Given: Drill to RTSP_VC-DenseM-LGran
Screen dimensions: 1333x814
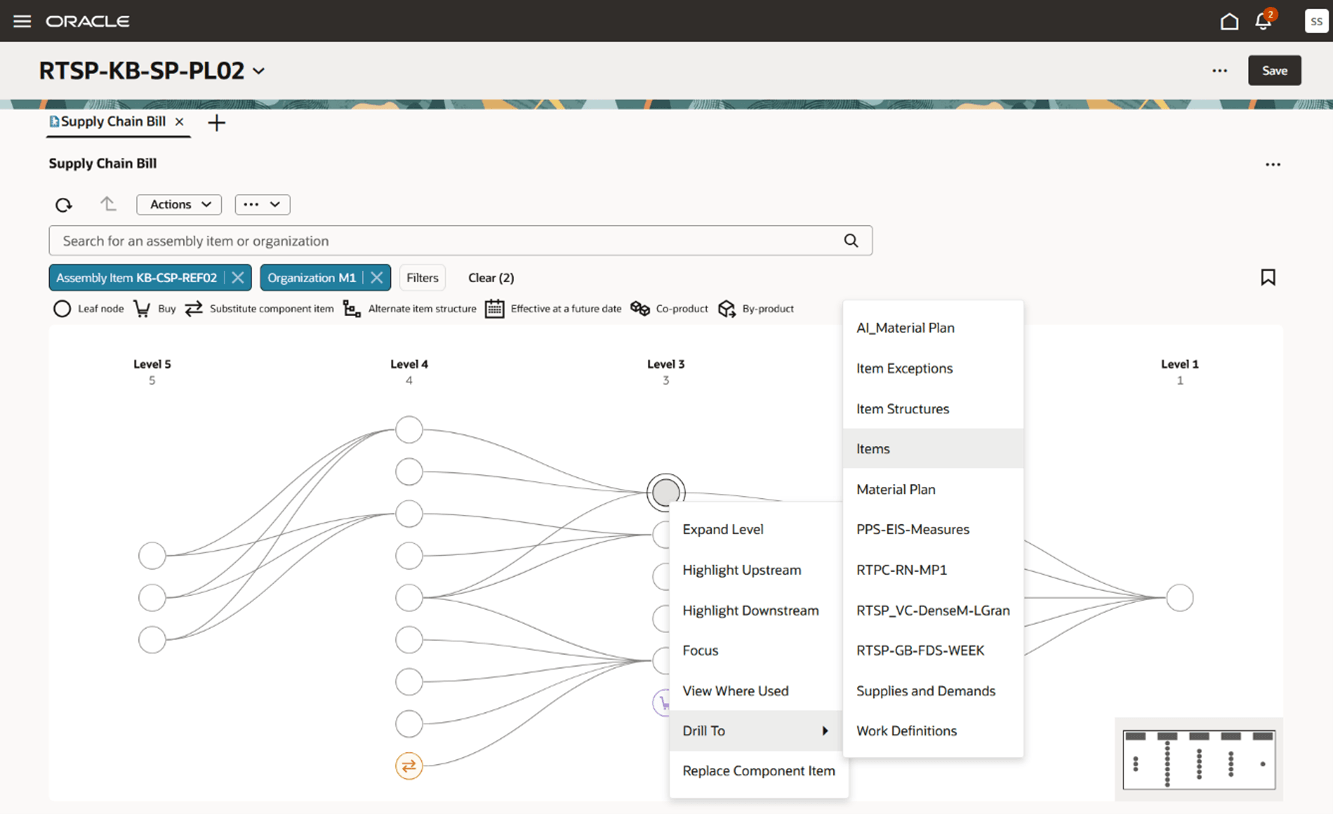Looking at the screenshot, I should [x=933, y=610].
